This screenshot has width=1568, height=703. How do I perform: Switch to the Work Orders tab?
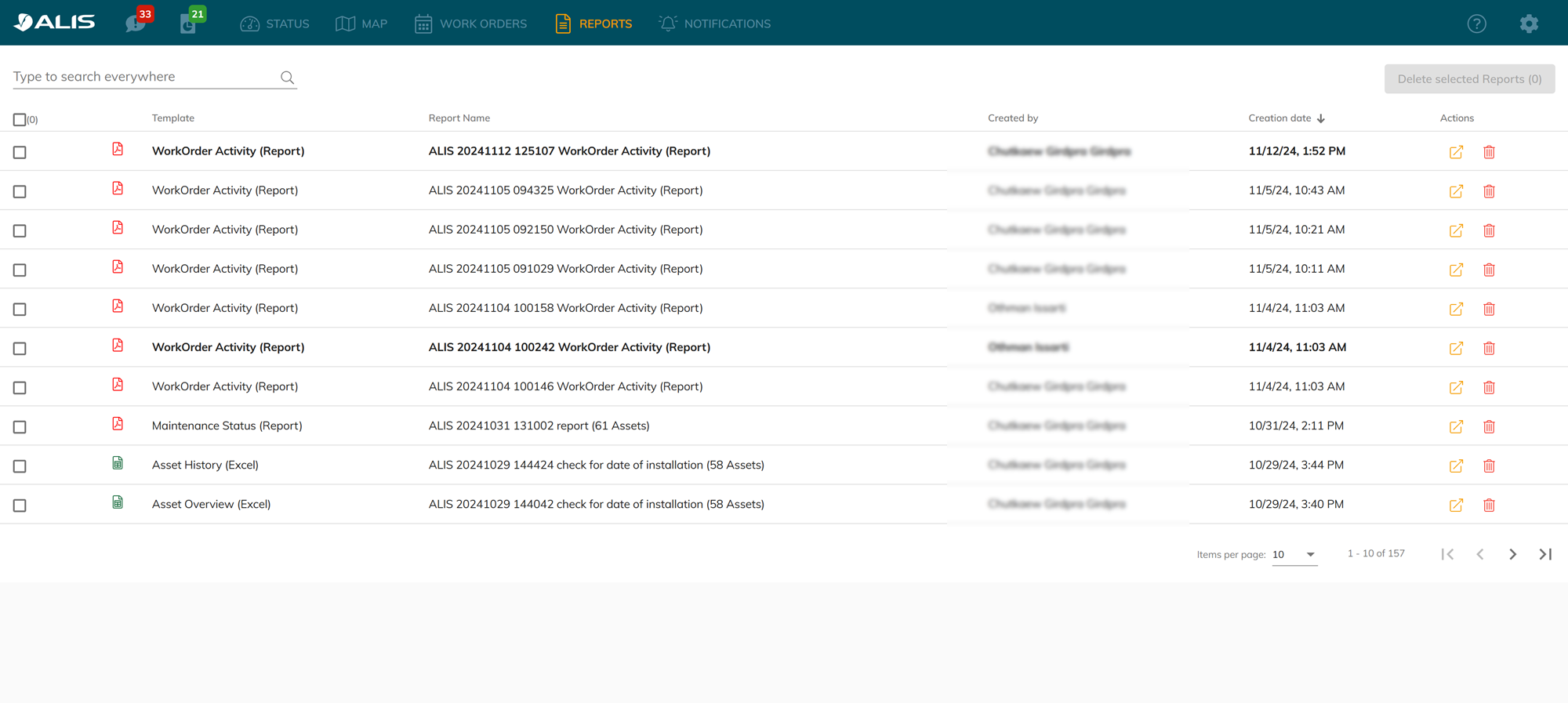pyautogui.click(x=471, y=24)
